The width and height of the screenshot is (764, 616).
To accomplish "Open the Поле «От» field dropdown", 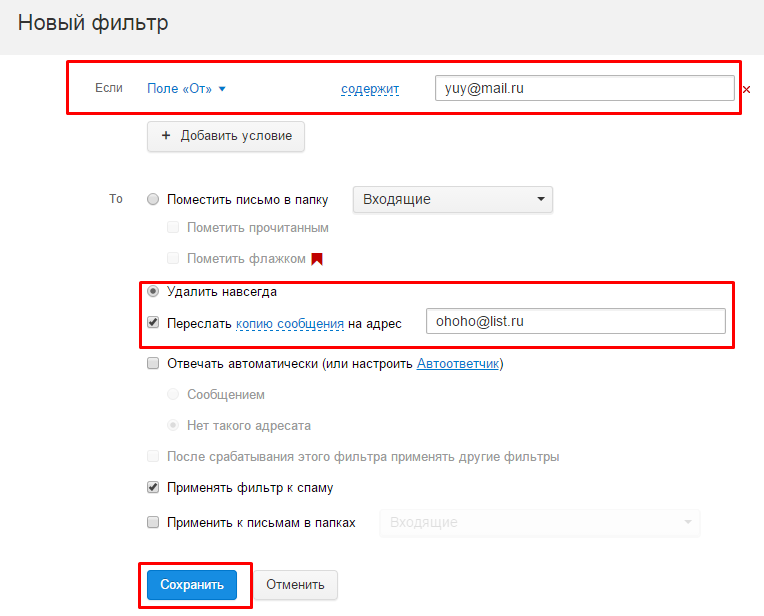I will tap(186, 89).
